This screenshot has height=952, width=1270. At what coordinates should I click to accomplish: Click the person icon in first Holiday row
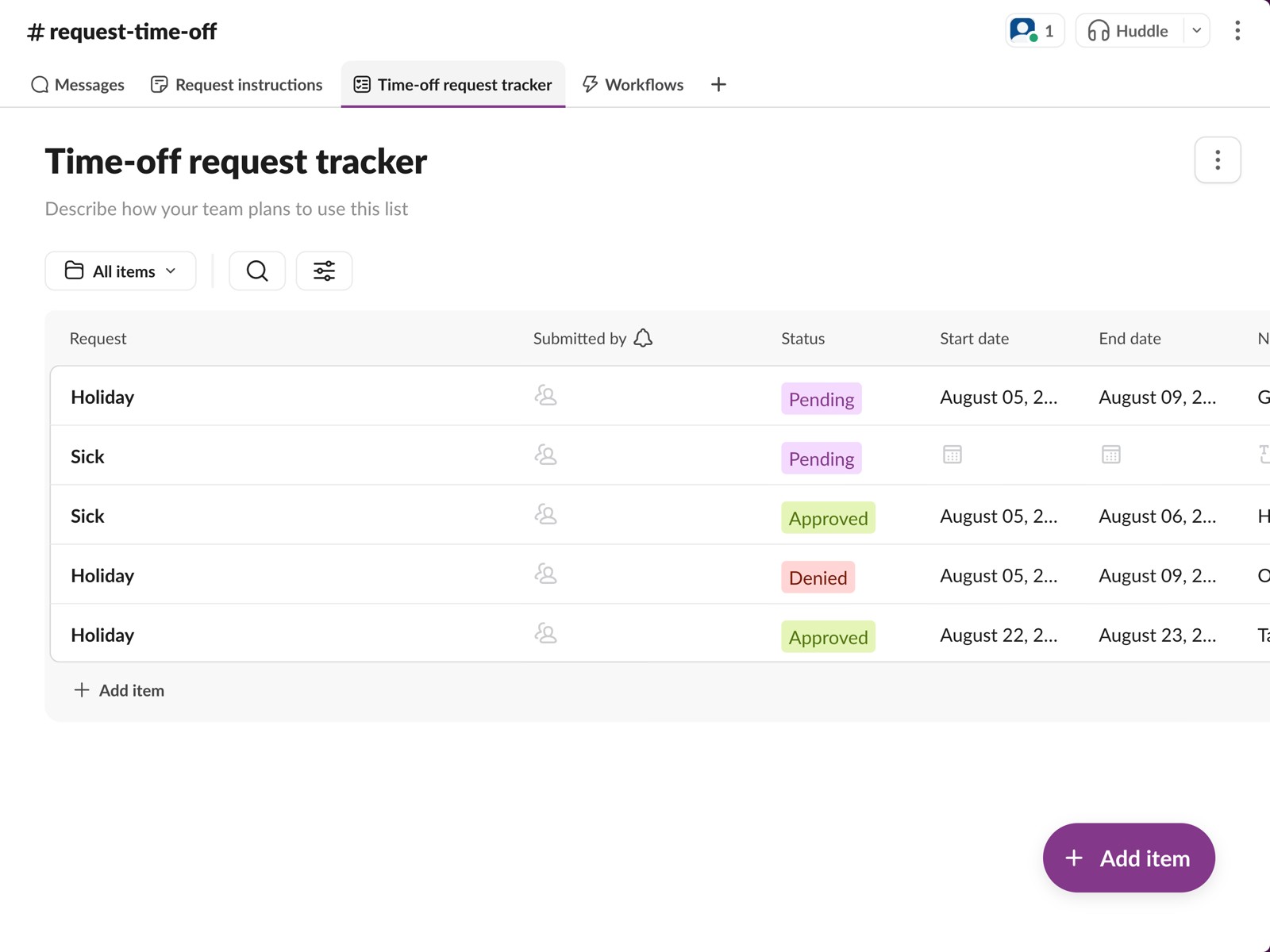pyautogui.click(x=545, y=396)
